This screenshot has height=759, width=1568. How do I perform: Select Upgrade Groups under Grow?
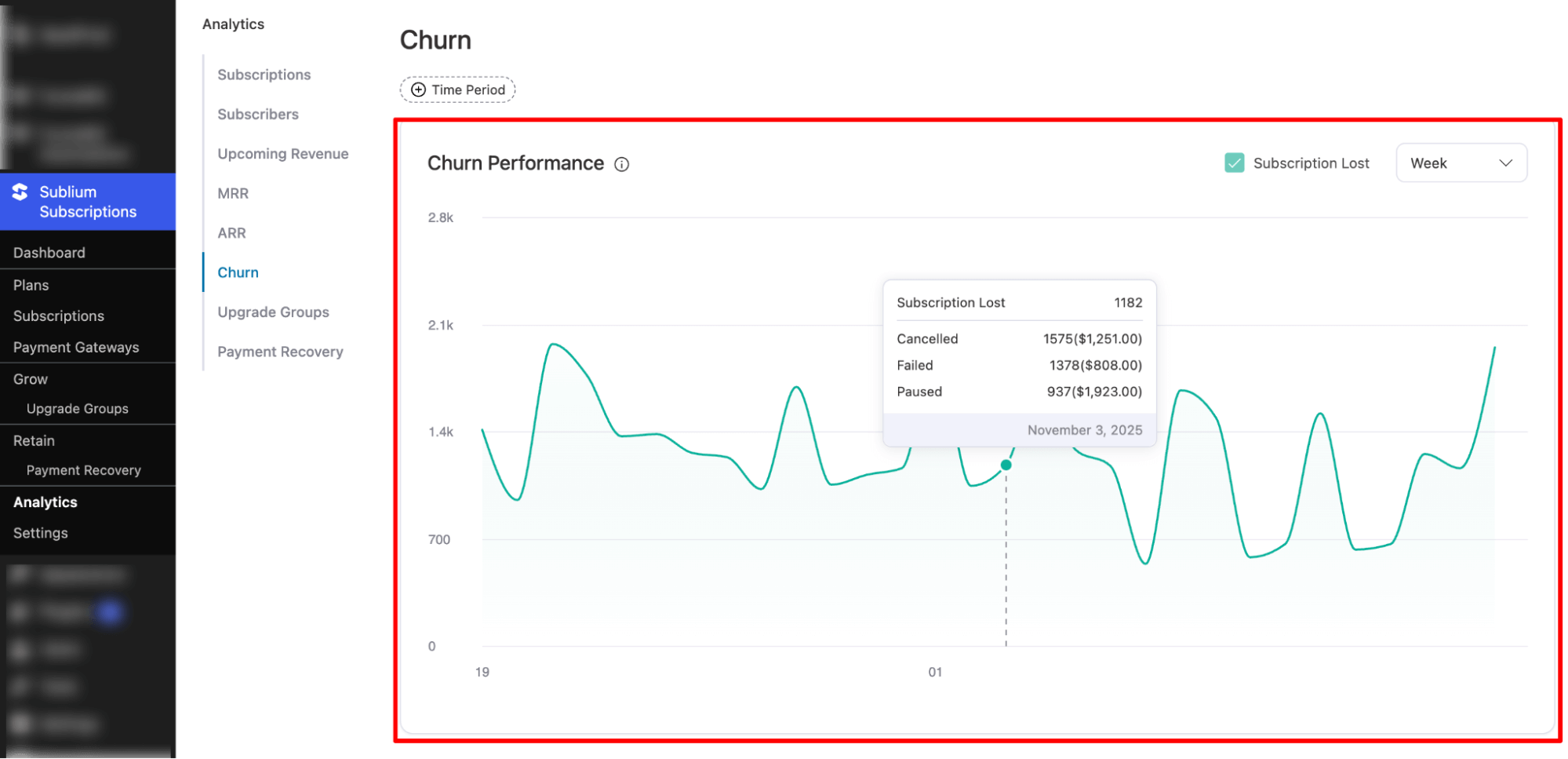tap(78, 408)
